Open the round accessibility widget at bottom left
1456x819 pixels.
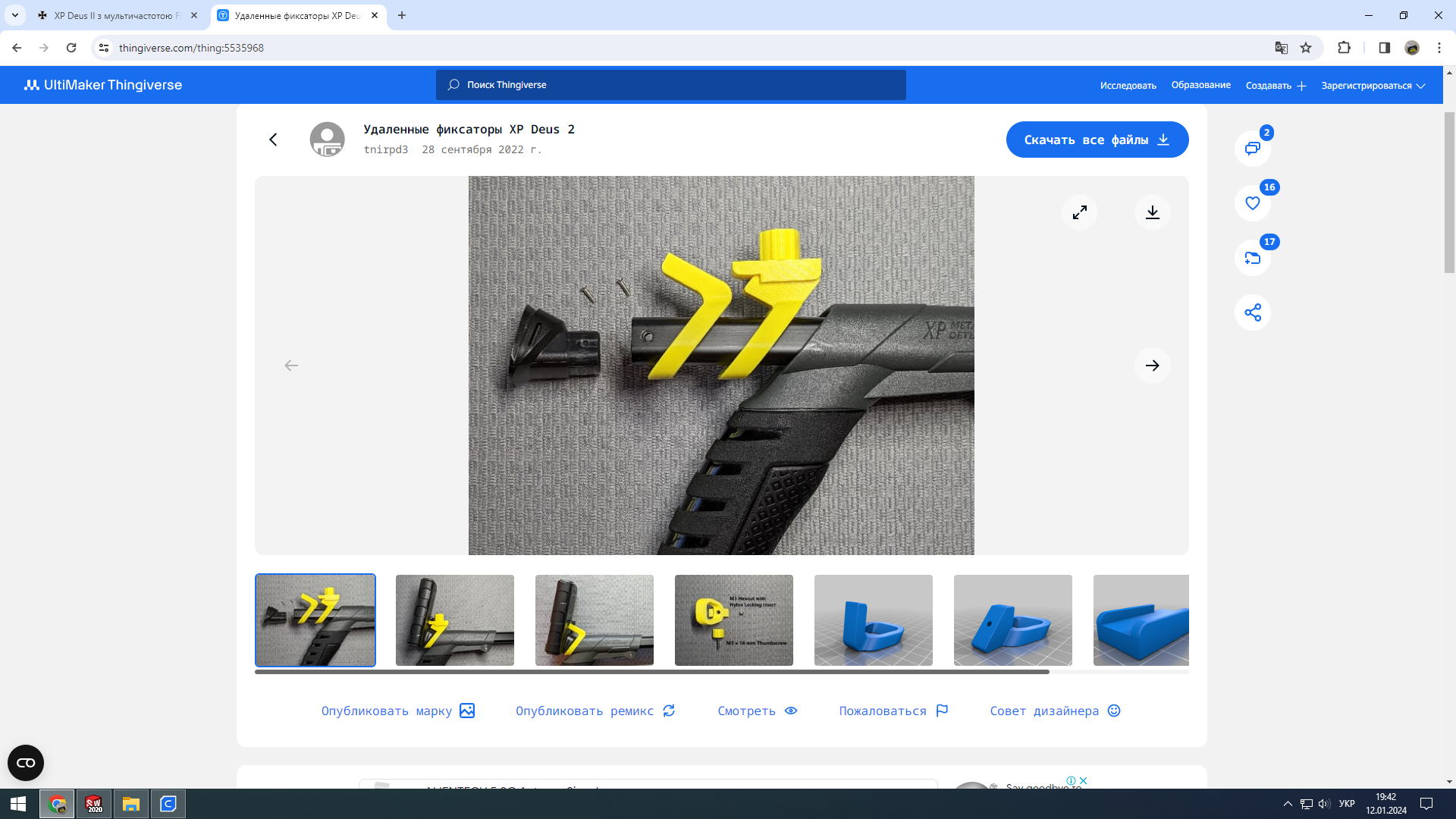pyautogui.click(x=26, y=763)
